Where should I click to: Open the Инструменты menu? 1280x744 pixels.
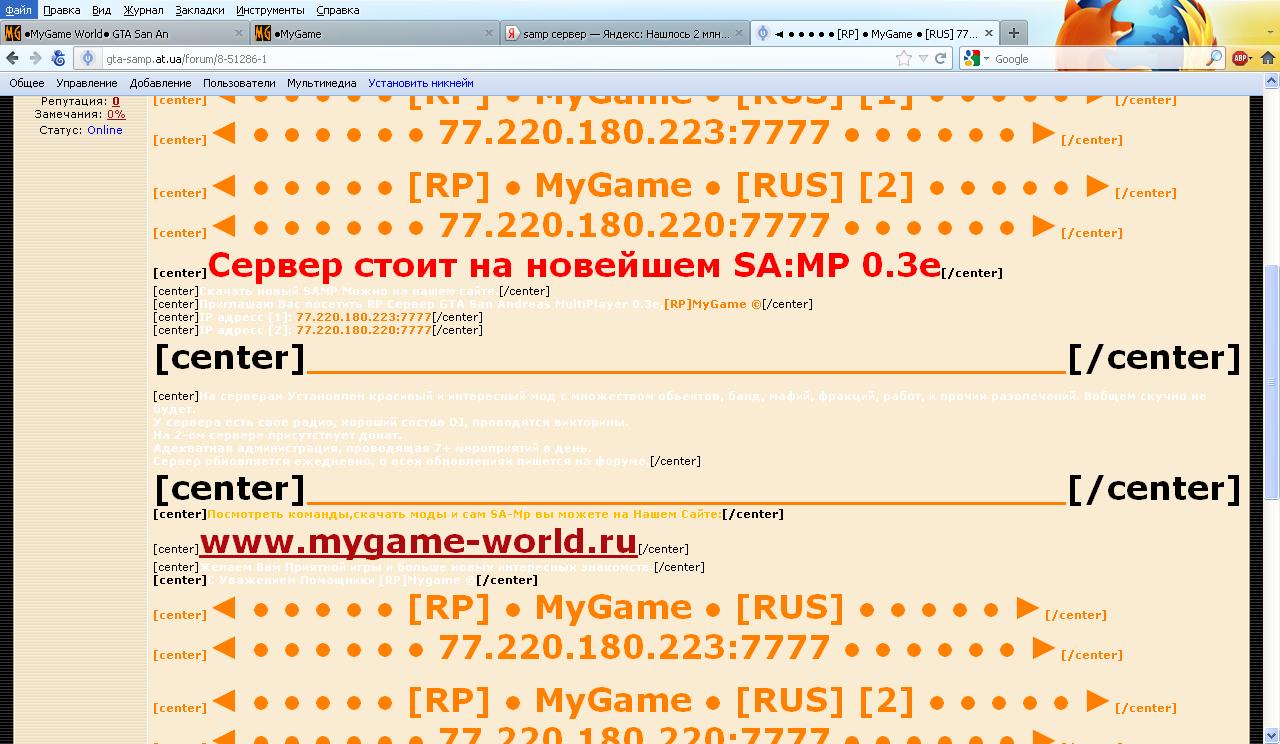(271, 10)
